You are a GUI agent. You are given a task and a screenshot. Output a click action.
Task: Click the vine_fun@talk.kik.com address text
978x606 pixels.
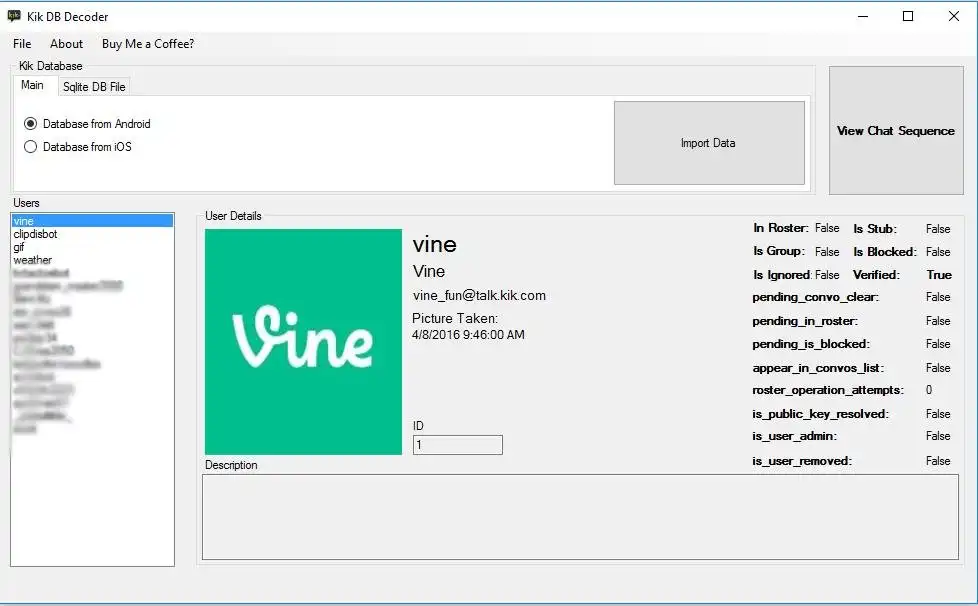(x=479, y=296)
